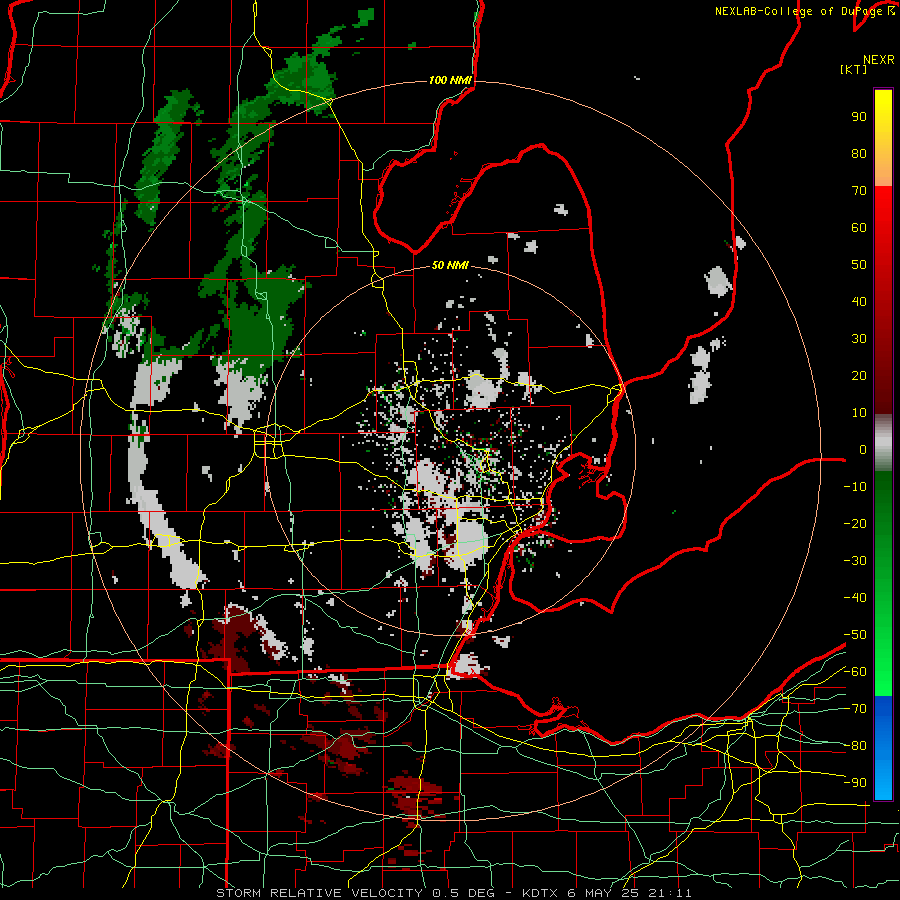The height and width of the screenshot is (900, 900).
Task: Click the Storm Relative Velocity KDTX caption
Action: 454,893
